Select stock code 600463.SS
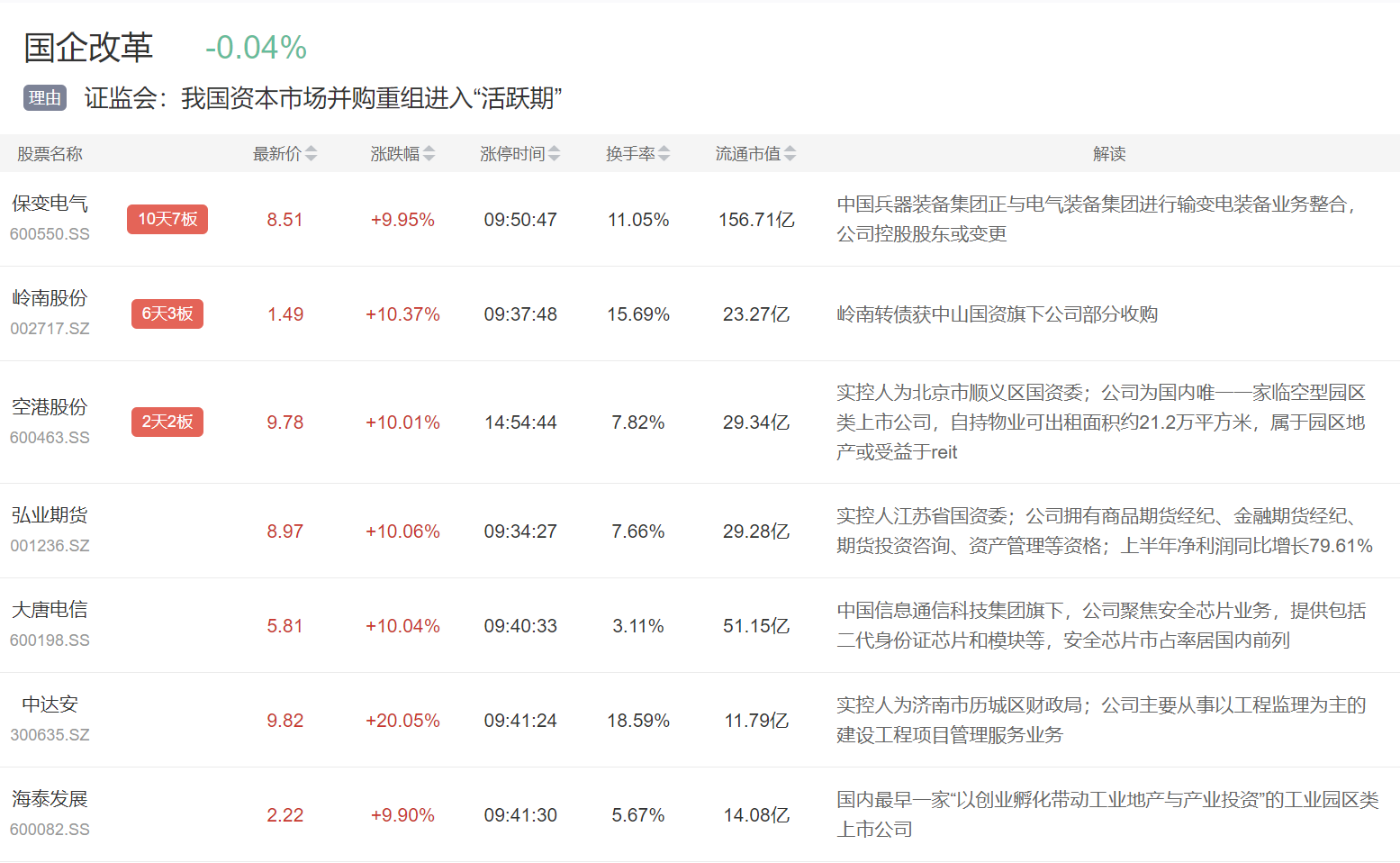The height and width of the screenshot is (863, 1400). pos(50,438)
